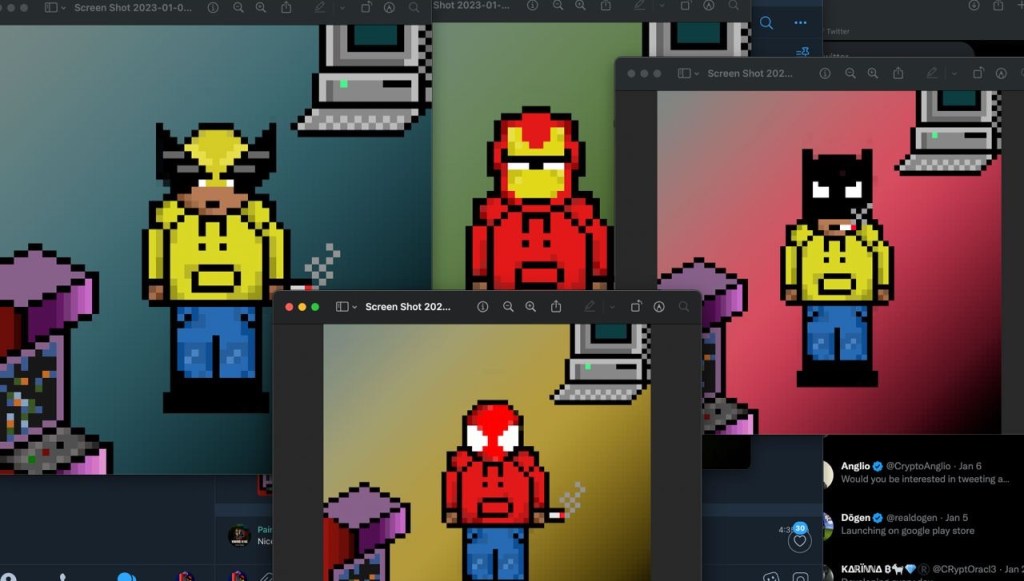The image size is (1024, 581).
Task: Share the Spider-Man screenshot
Action: [x=556, y=307]
